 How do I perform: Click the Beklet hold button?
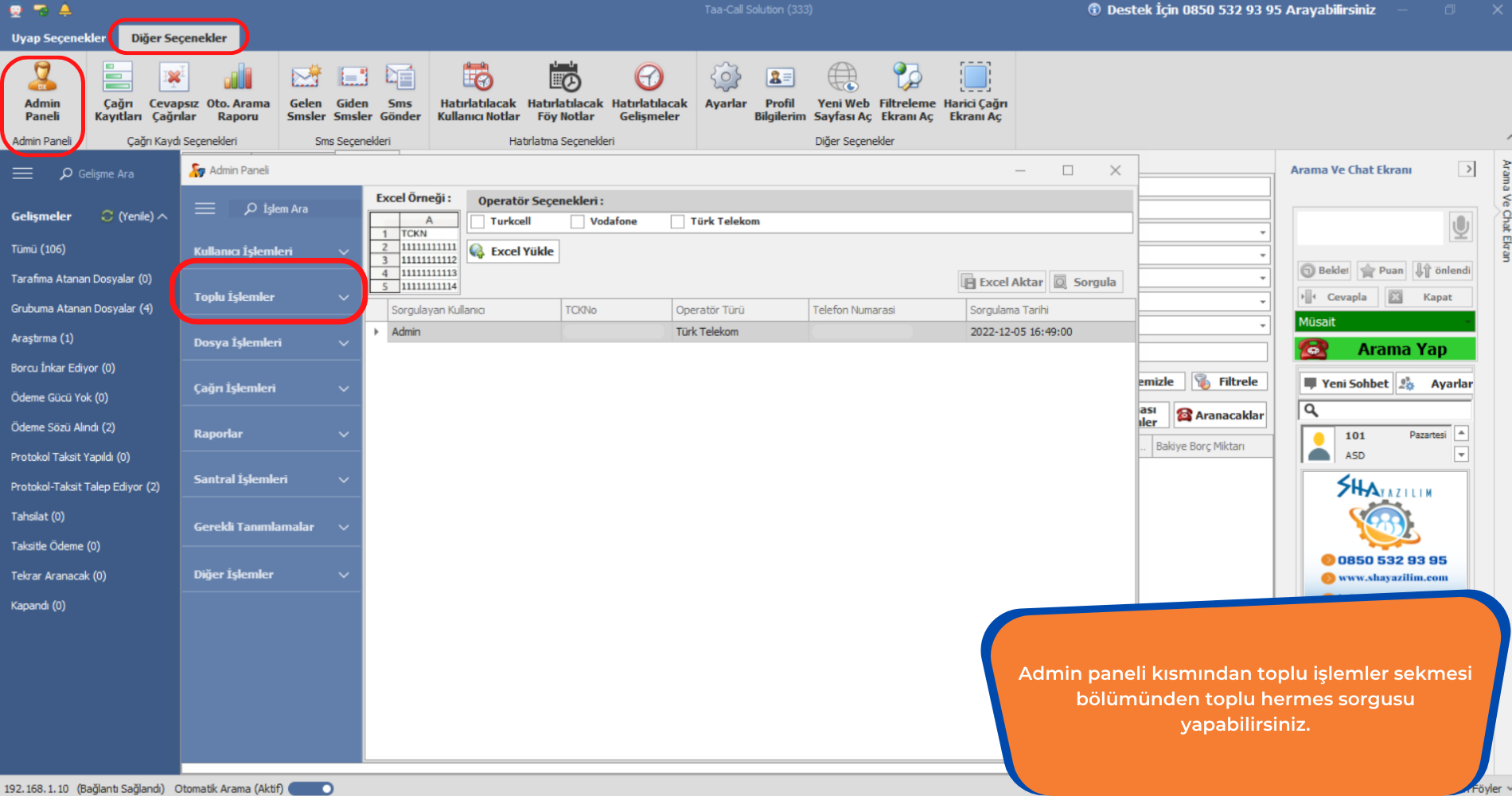1325,271
